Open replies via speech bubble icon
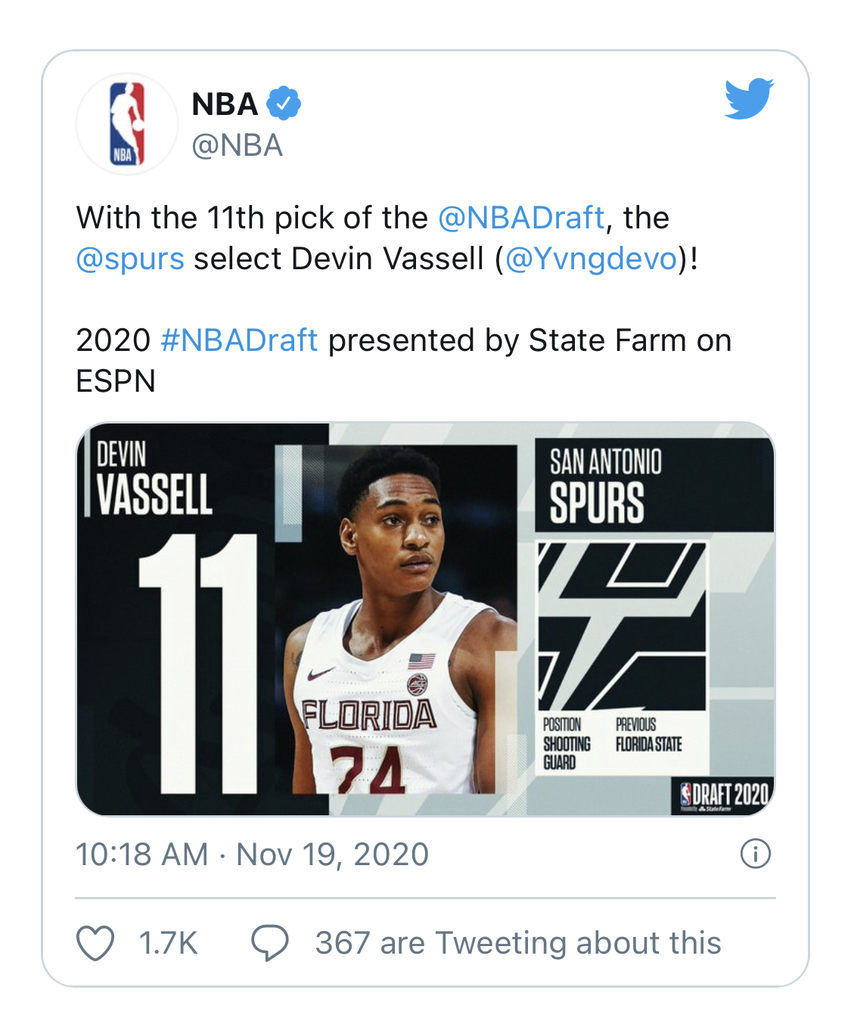851x1024 pixels. [270, 942]
